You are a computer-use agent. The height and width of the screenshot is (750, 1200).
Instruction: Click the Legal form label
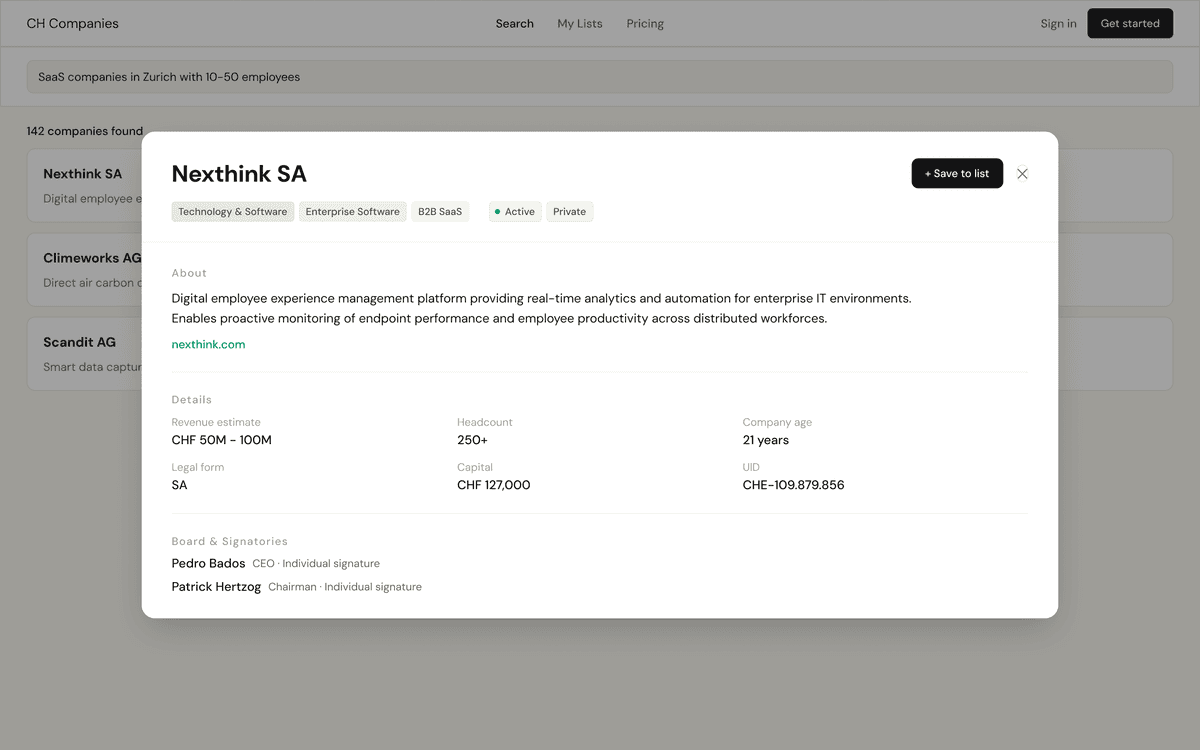click(x=198, y=467)
